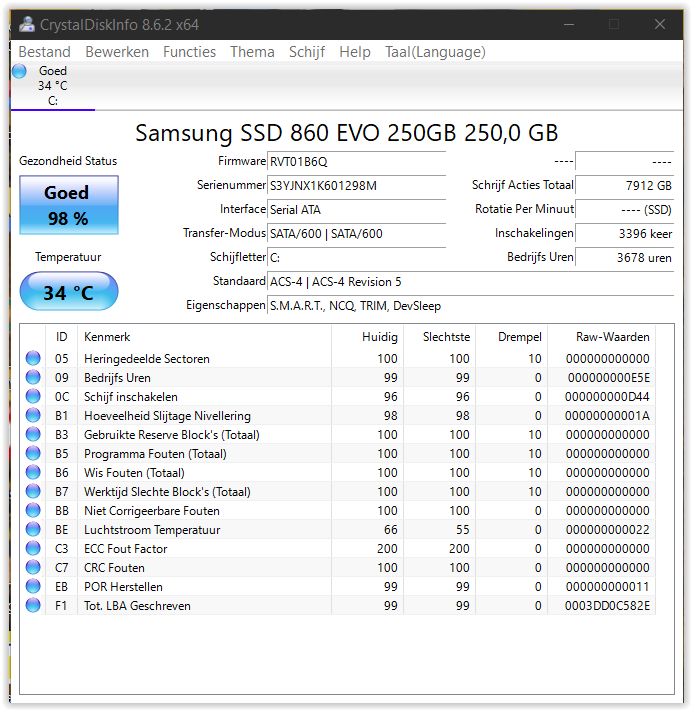The height and width of the screenshot is (711, 692).
Task: Open the Bestand menu
Action: pos(44,52)
